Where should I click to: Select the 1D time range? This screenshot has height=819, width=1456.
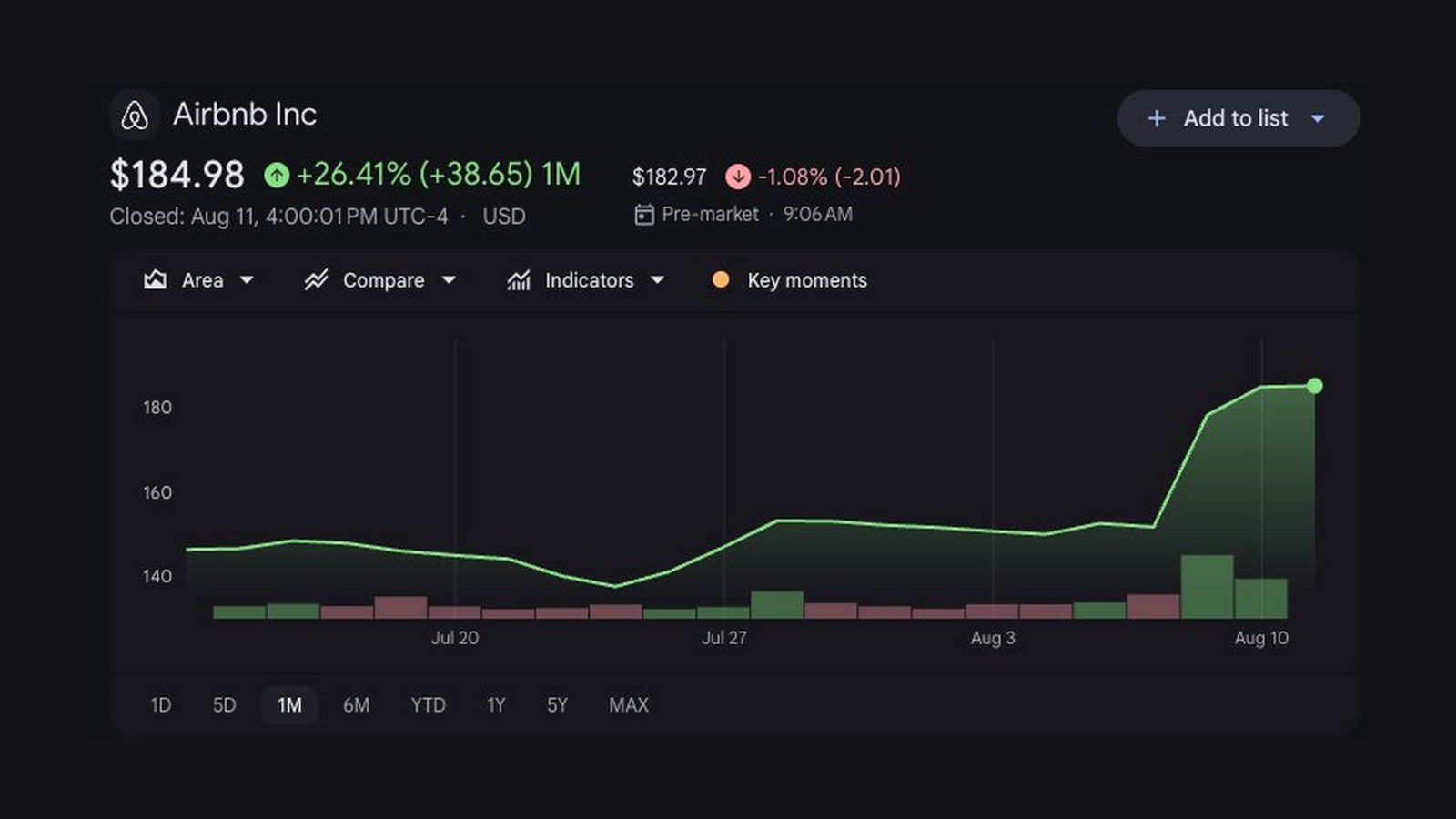(x=161, y=705)
